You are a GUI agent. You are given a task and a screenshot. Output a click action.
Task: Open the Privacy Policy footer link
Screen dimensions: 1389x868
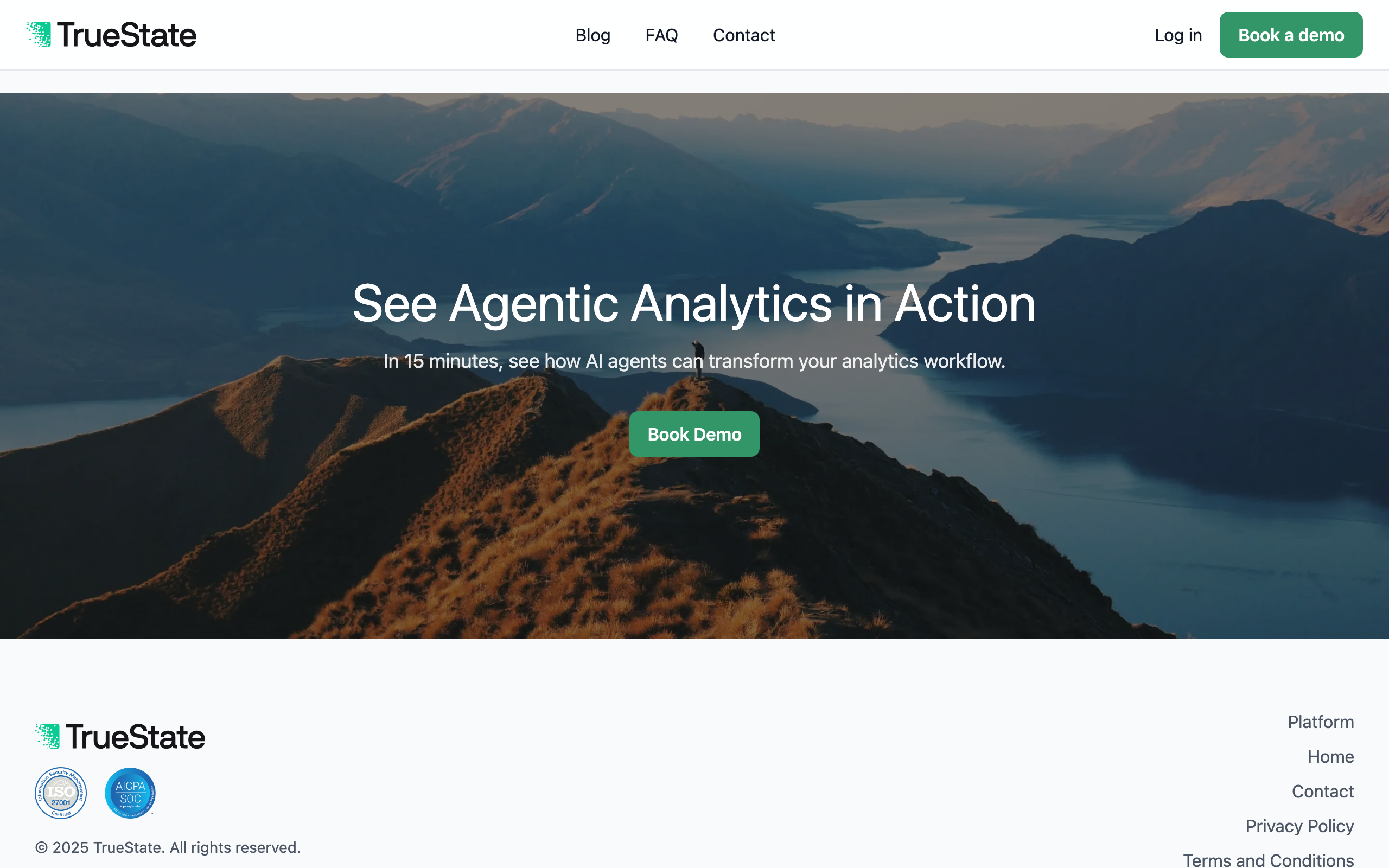point(1299,826)
